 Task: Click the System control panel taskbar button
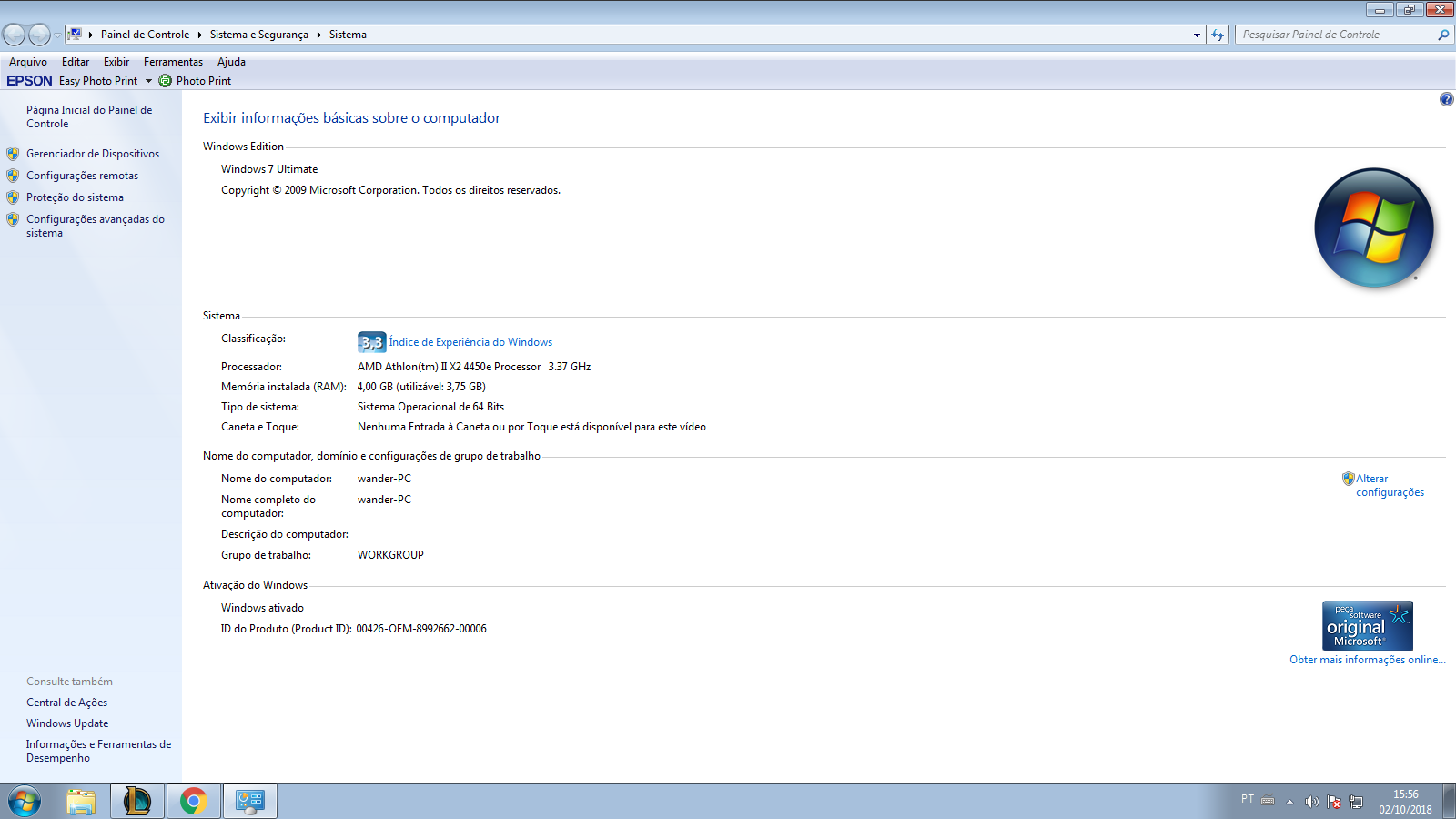249,802
